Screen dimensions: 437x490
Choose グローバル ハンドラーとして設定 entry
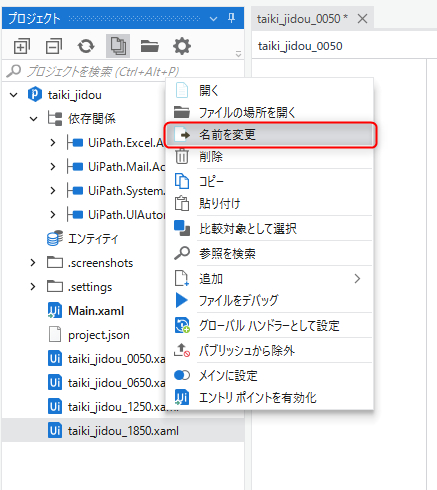269,325
